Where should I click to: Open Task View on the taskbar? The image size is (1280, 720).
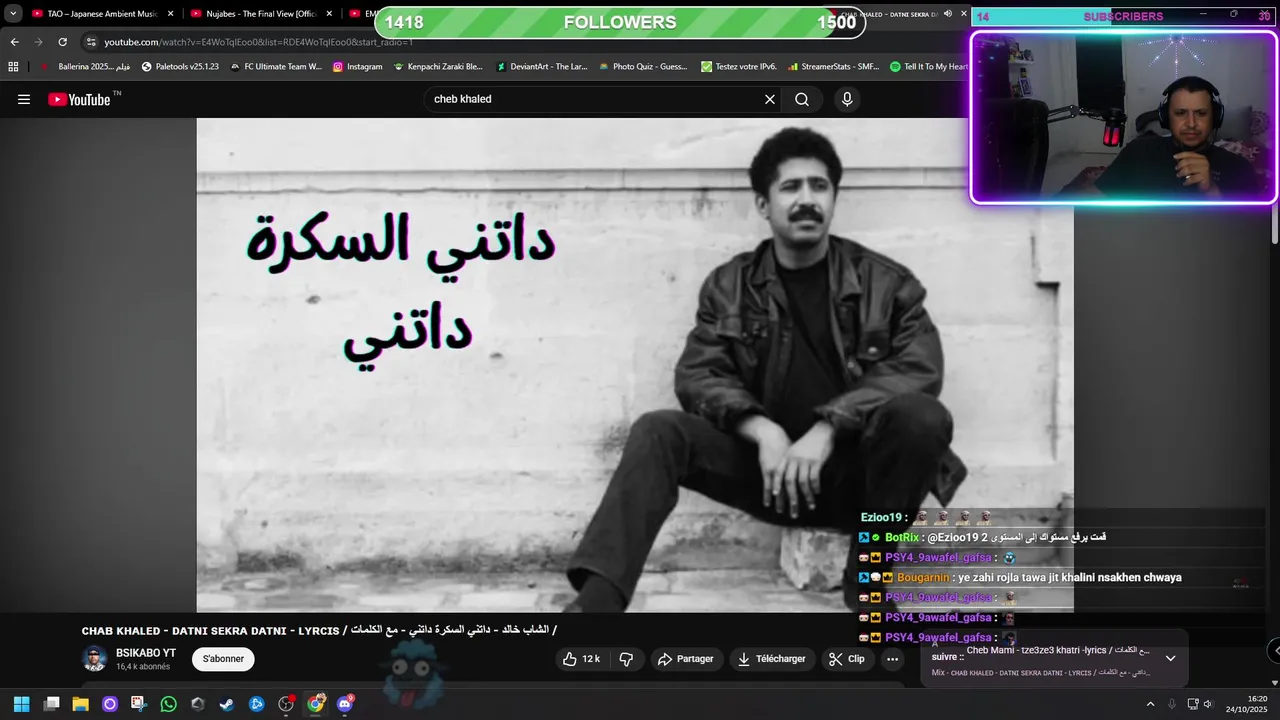[x=51, y=704]
